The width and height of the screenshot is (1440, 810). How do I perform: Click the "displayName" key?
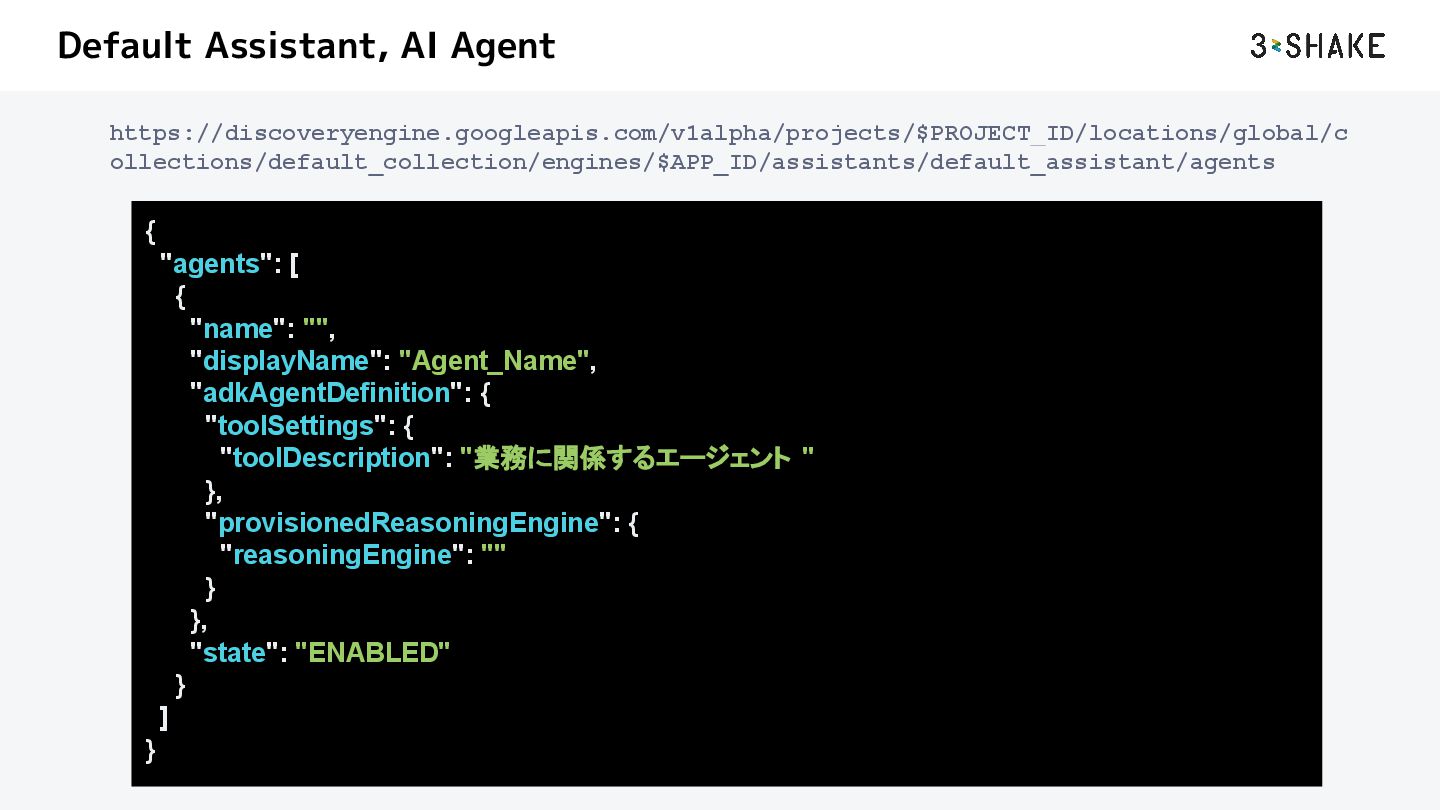(286, 361)
